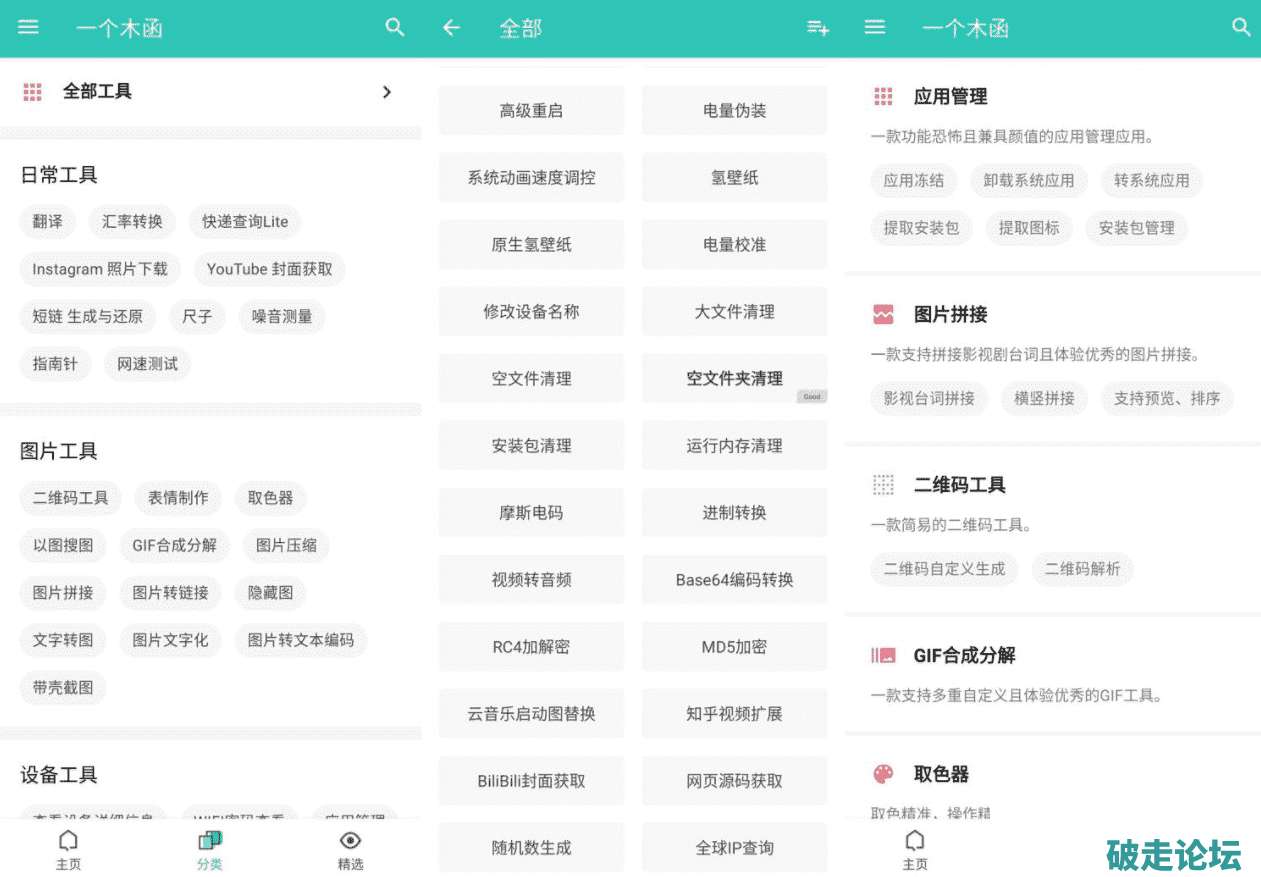The image size is (1261, 877).
Task: Tap the back arrow next to 全部
Action: point(451,28)
